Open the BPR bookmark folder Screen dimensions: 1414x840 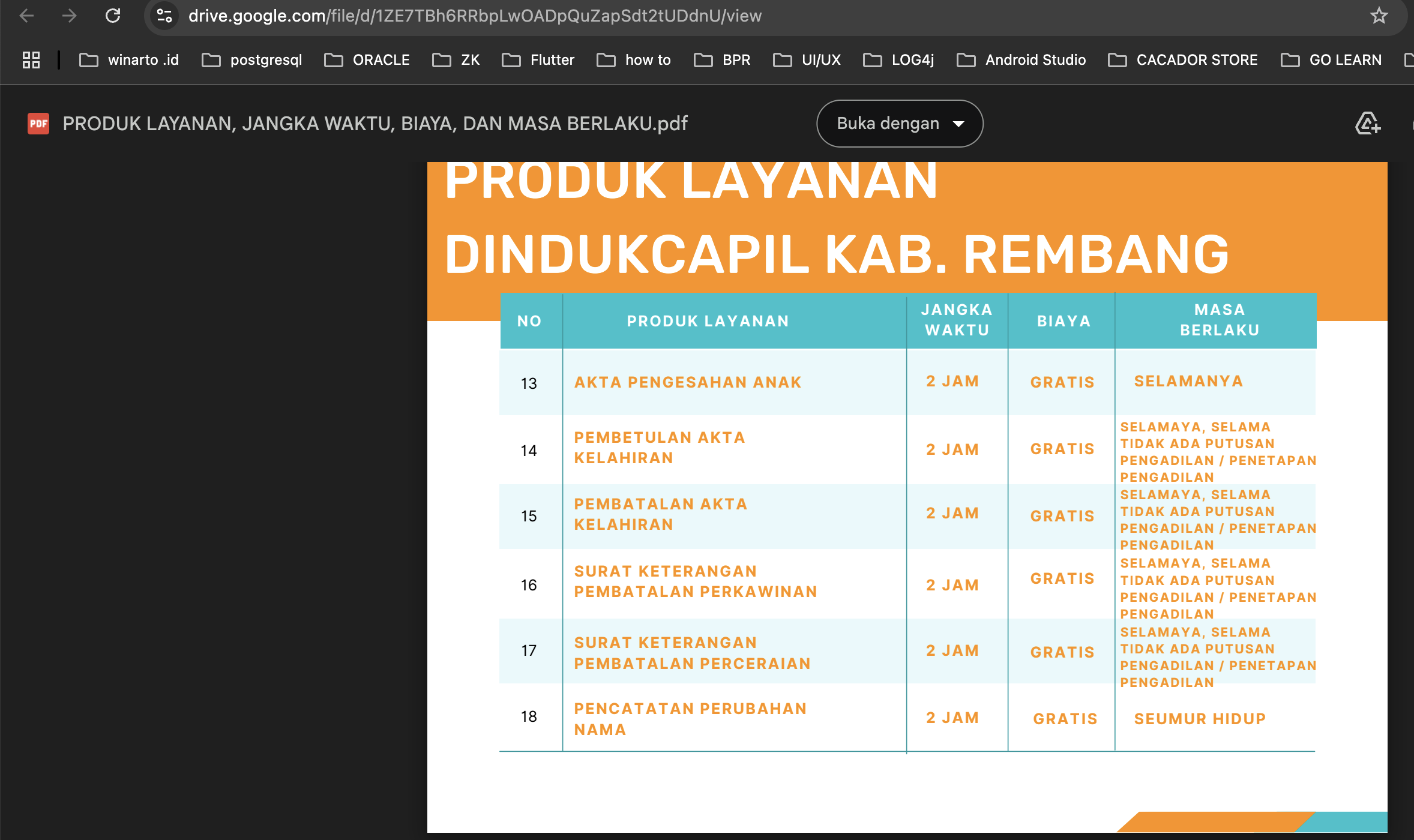(x=723, y=60)
